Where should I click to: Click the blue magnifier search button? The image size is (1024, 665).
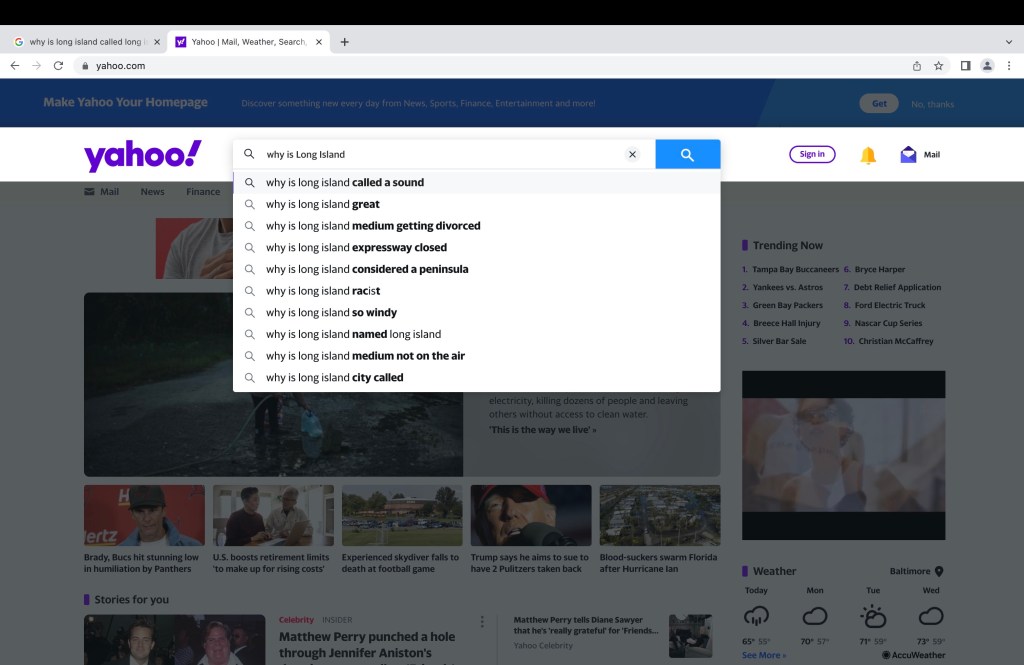click(x=687, y=155)
